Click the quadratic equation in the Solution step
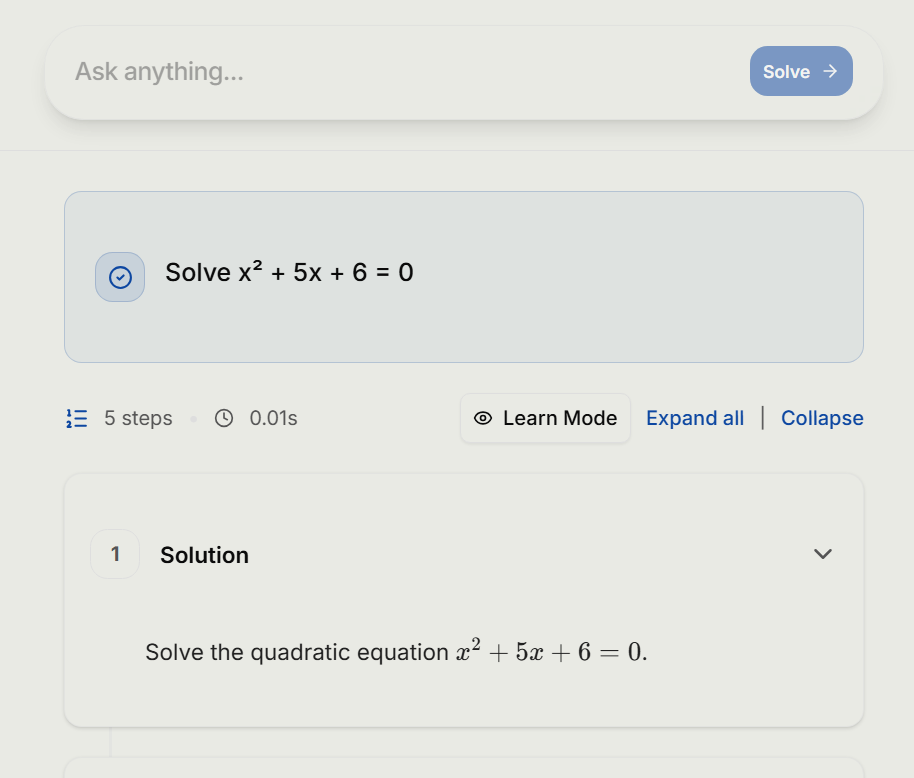This screenshot has height=778, width=914. [x=549, y=651]
